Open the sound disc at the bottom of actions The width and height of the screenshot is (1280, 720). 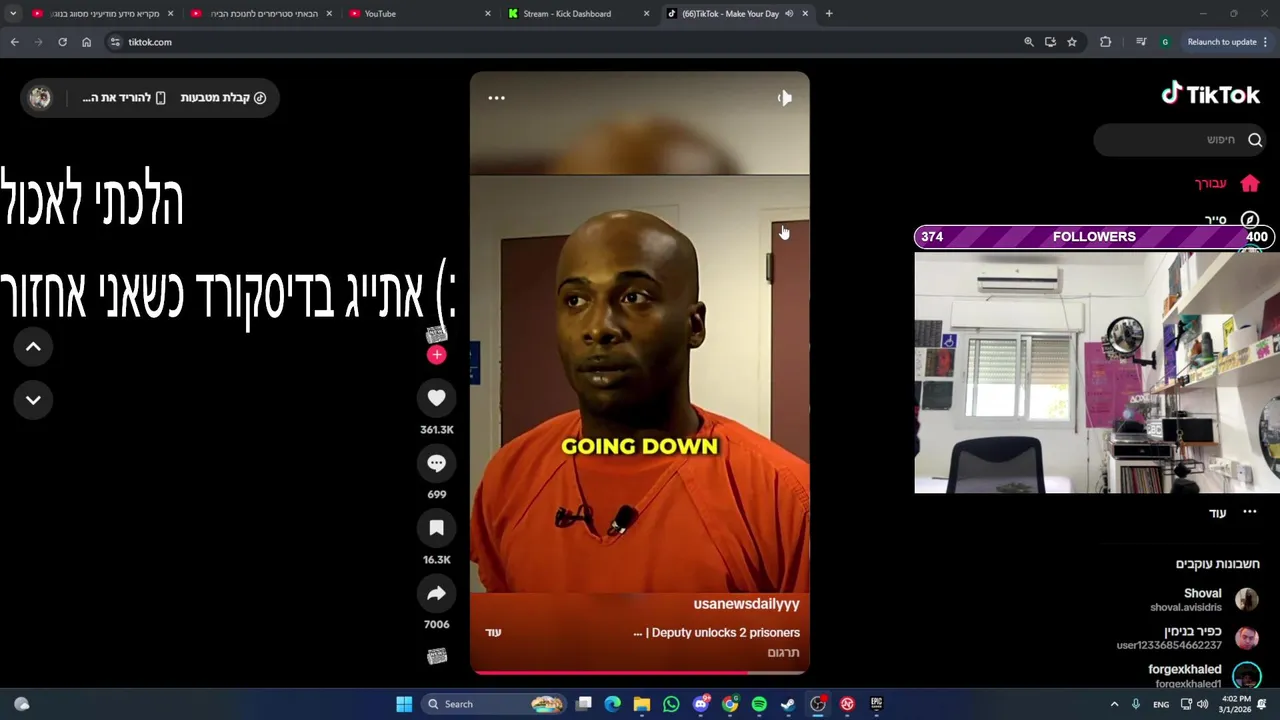tap(437, 656)
